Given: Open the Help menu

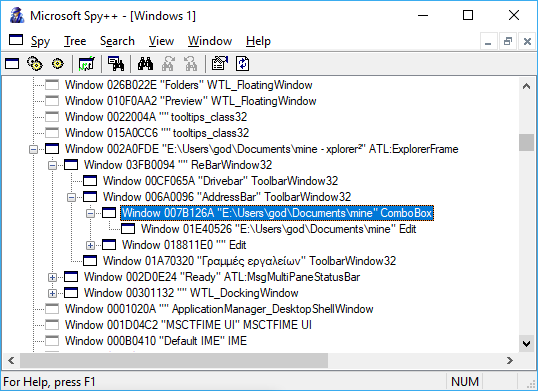Looking at the screenshot, I should (258, 41).
